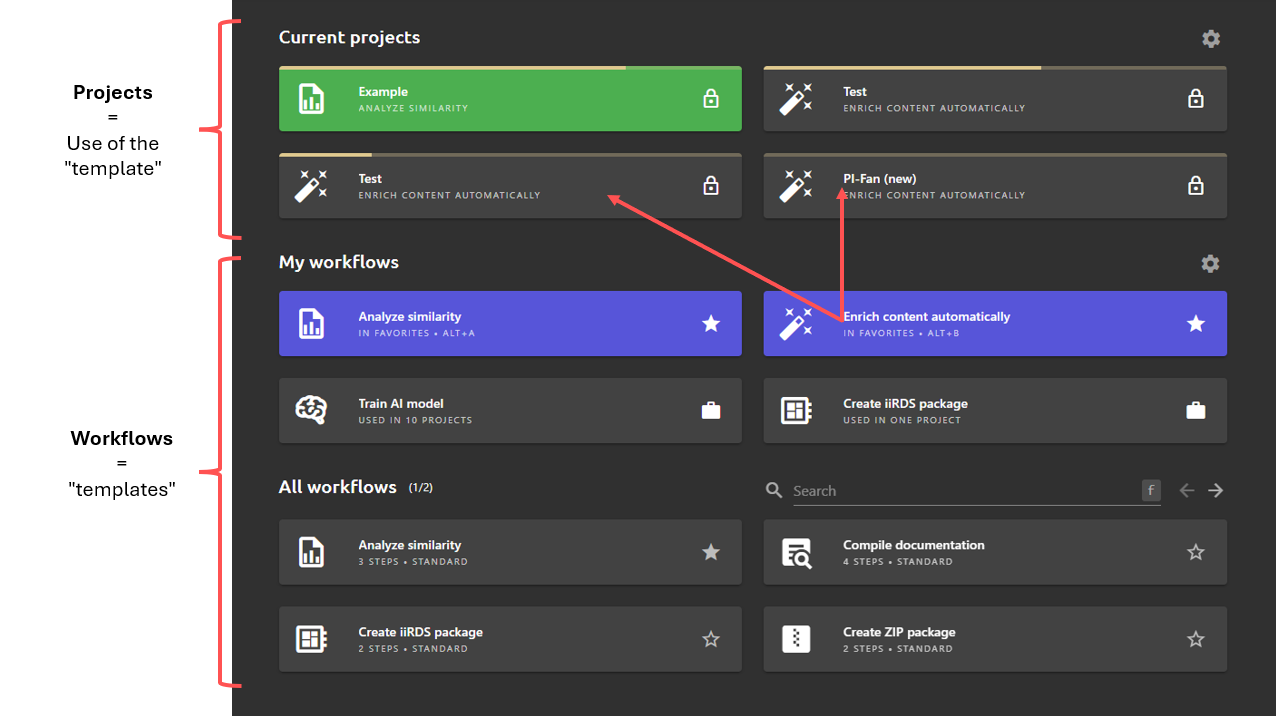Add Create ZIP package to favorites
This screenshot has width=1276, height=716.
(x=1195, y=639)
